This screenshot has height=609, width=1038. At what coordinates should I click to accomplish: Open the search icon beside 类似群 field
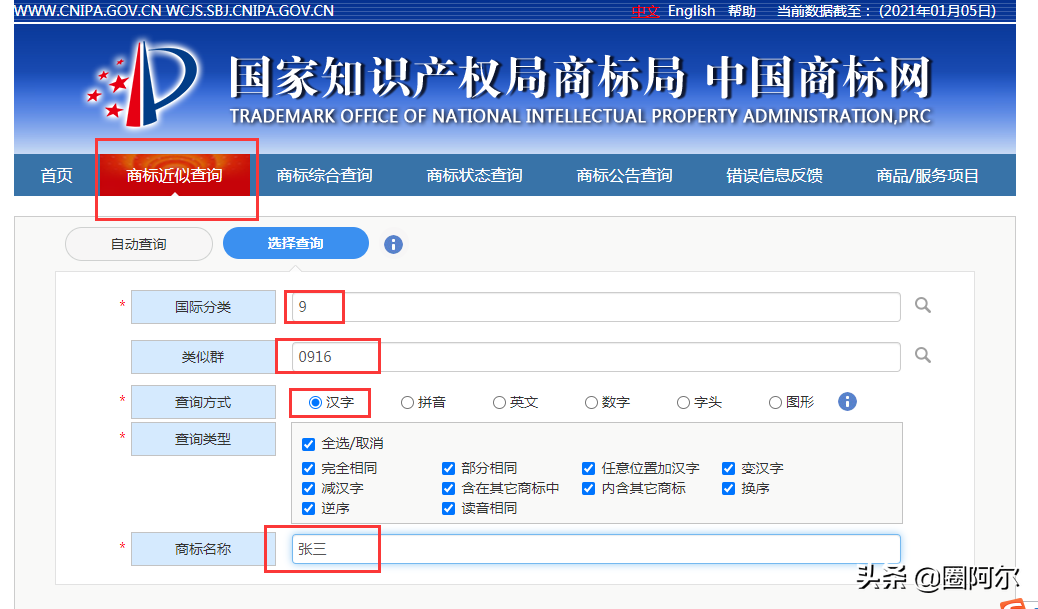coord(923,355)
